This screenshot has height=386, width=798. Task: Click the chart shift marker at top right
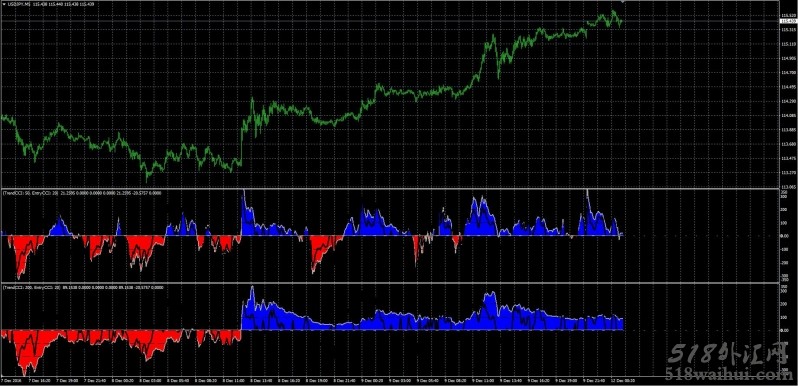click(624, 2)
